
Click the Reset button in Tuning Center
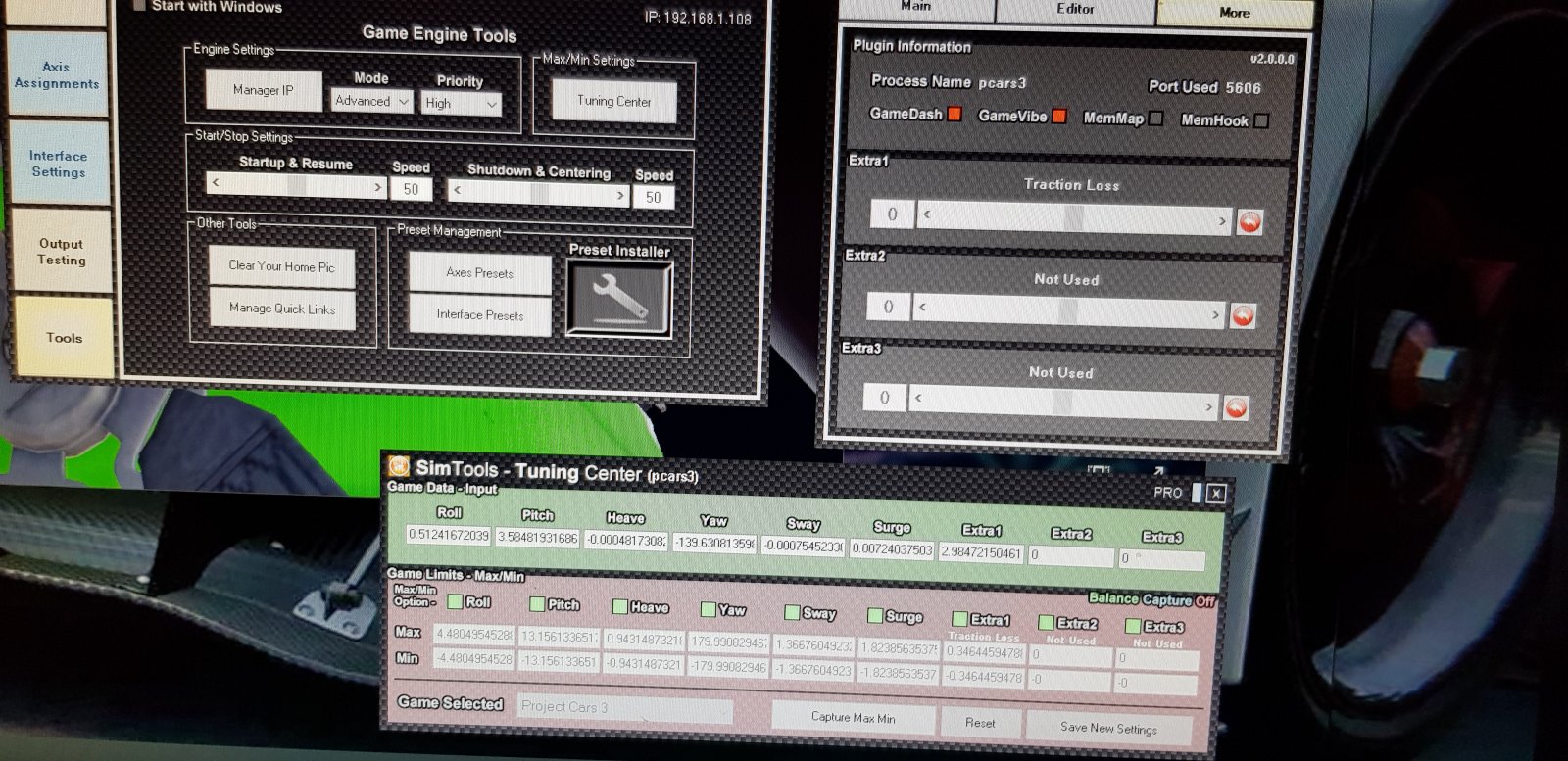980,723
